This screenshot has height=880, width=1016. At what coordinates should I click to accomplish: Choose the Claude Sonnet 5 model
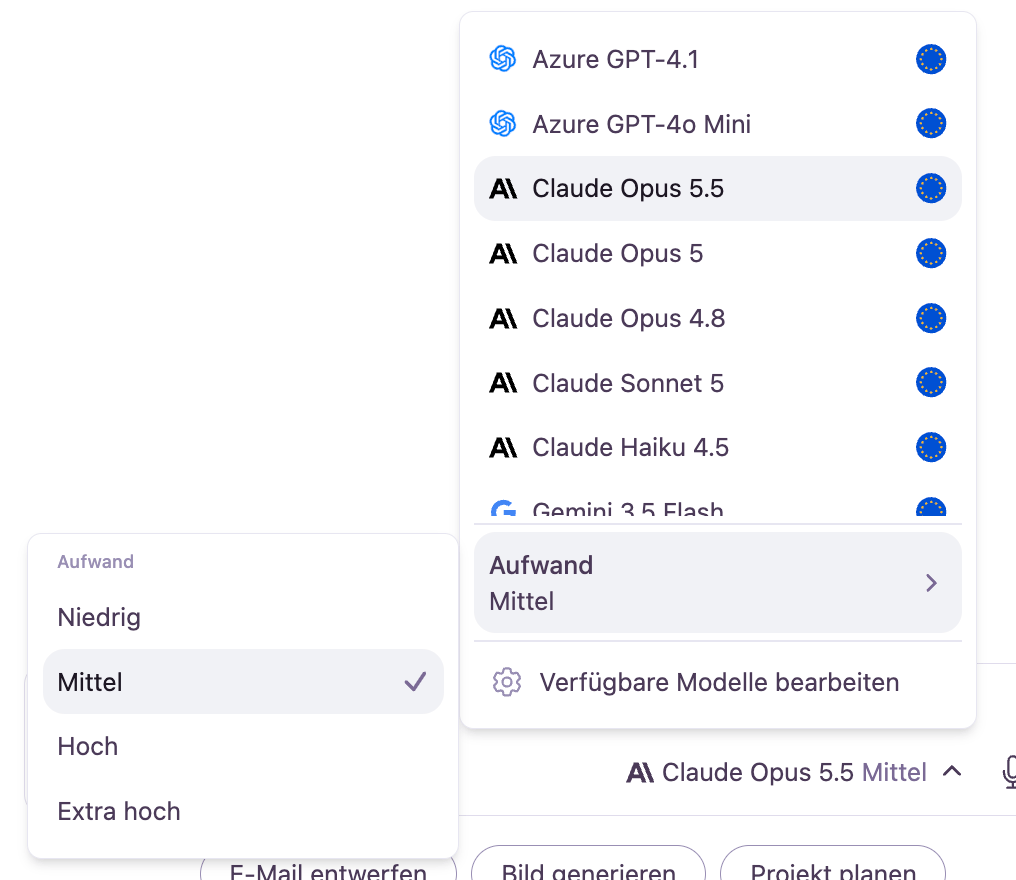(718, 383)
